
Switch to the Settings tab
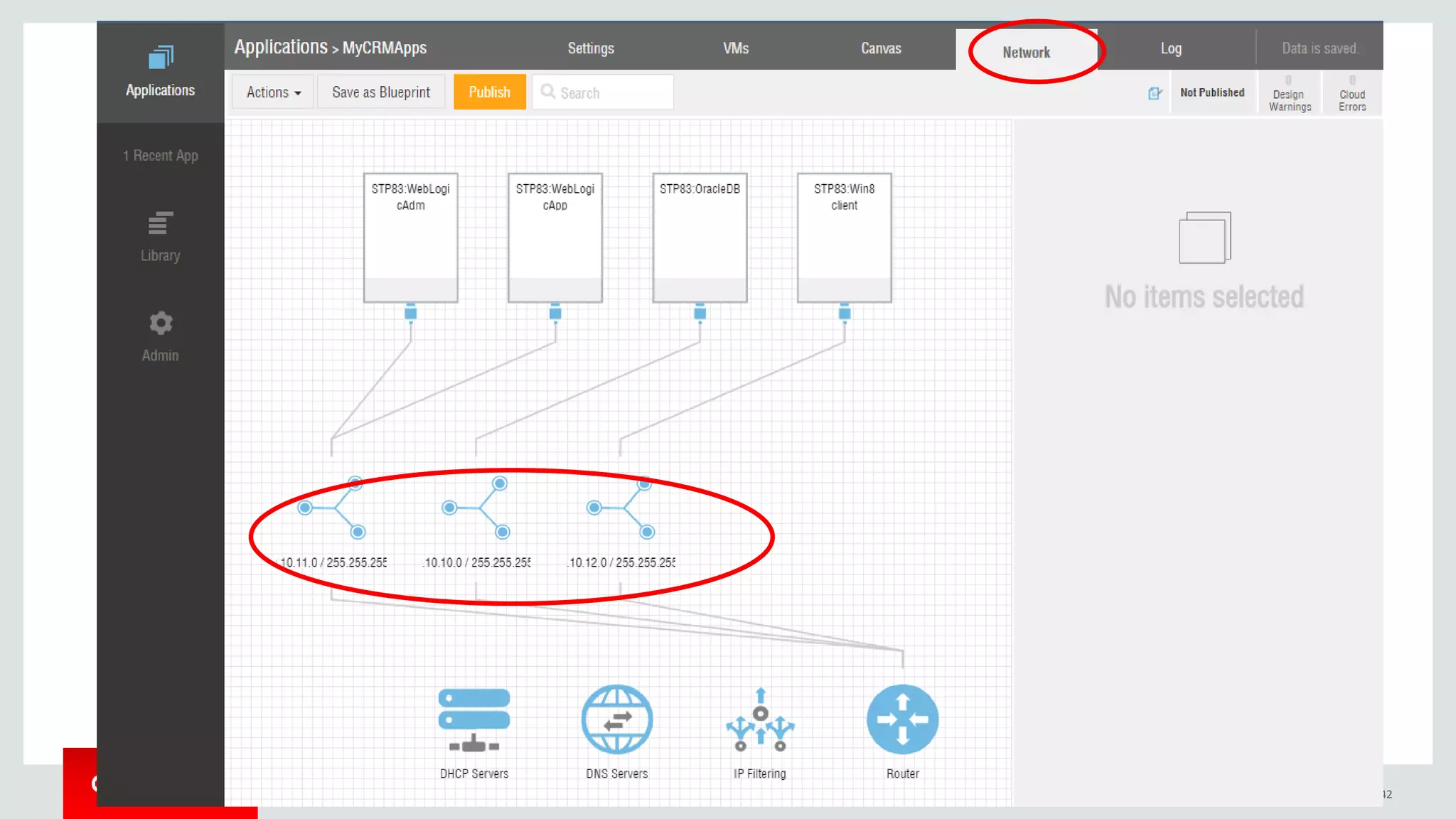pyautogui.click(x=591, y=48)
